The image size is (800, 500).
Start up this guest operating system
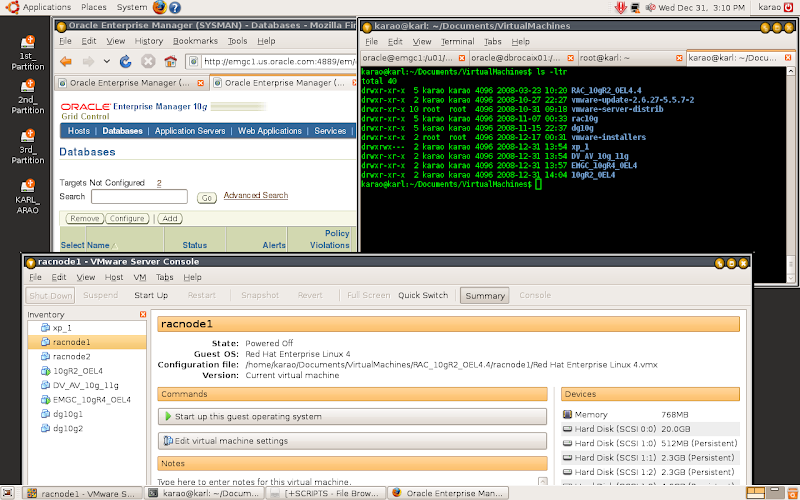tap(352, 417)
